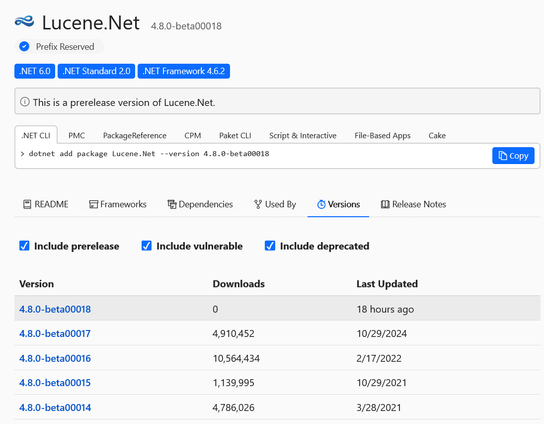Select the Versions tab

(x=338, y=204)
